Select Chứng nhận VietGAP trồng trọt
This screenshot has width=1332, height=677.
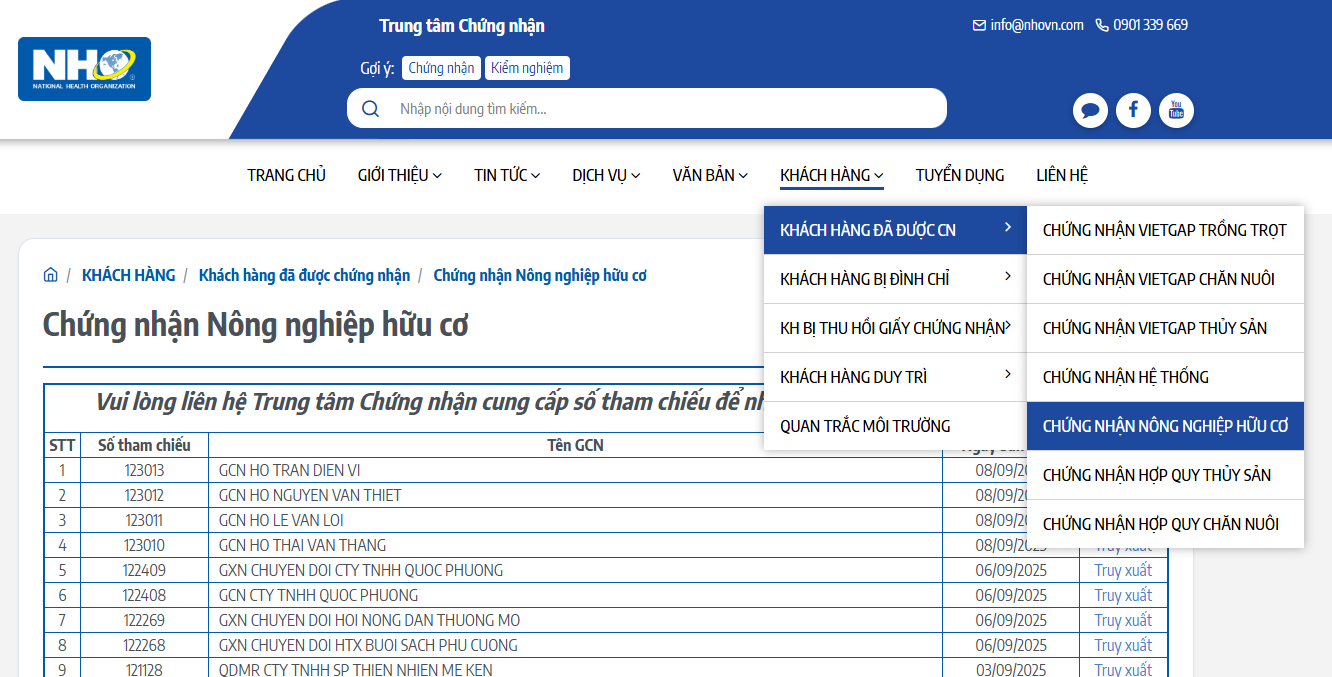1164,230
